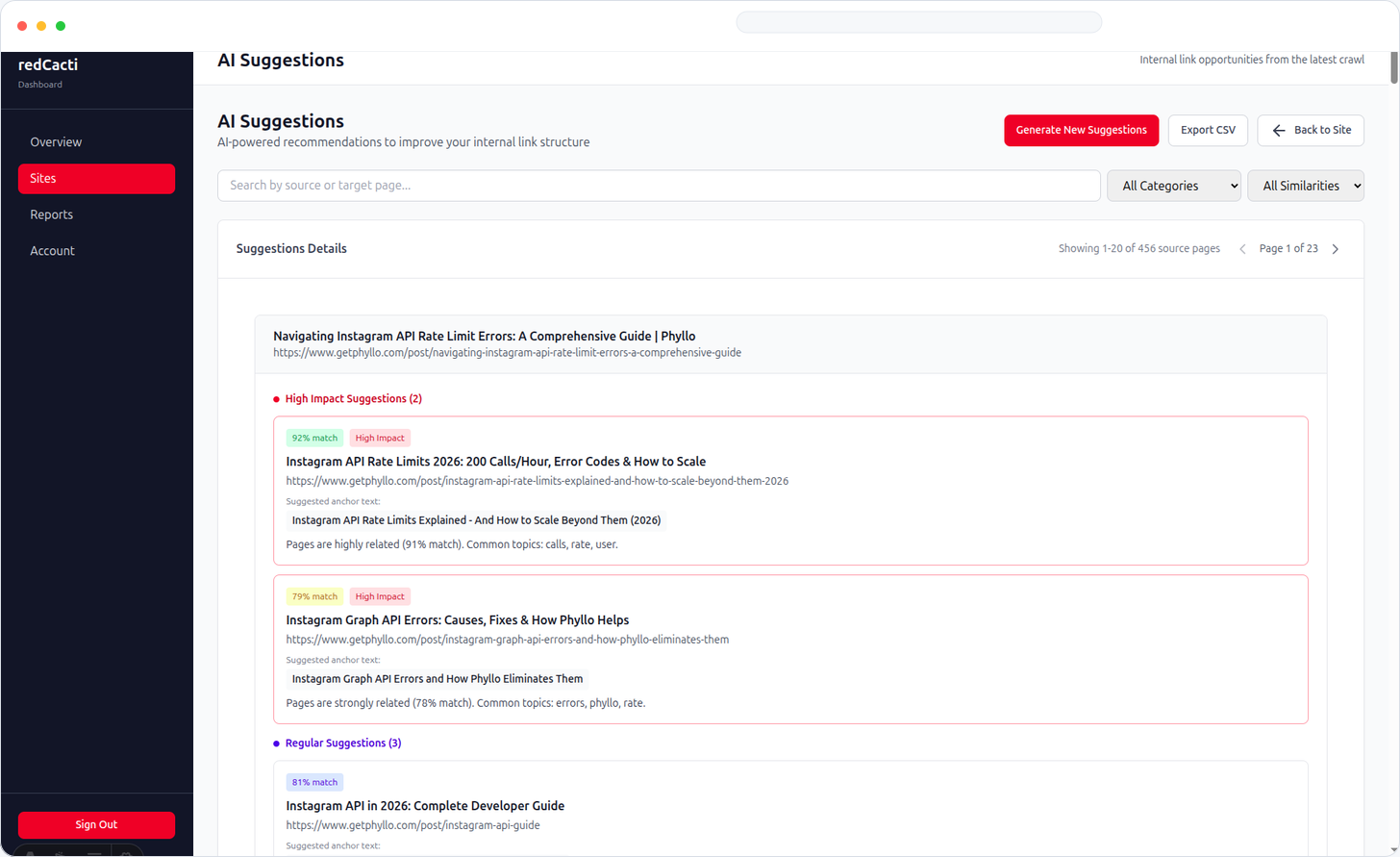Open the instagram-graph-api-errors URL
1400x857 pixels.
[508, 640]
